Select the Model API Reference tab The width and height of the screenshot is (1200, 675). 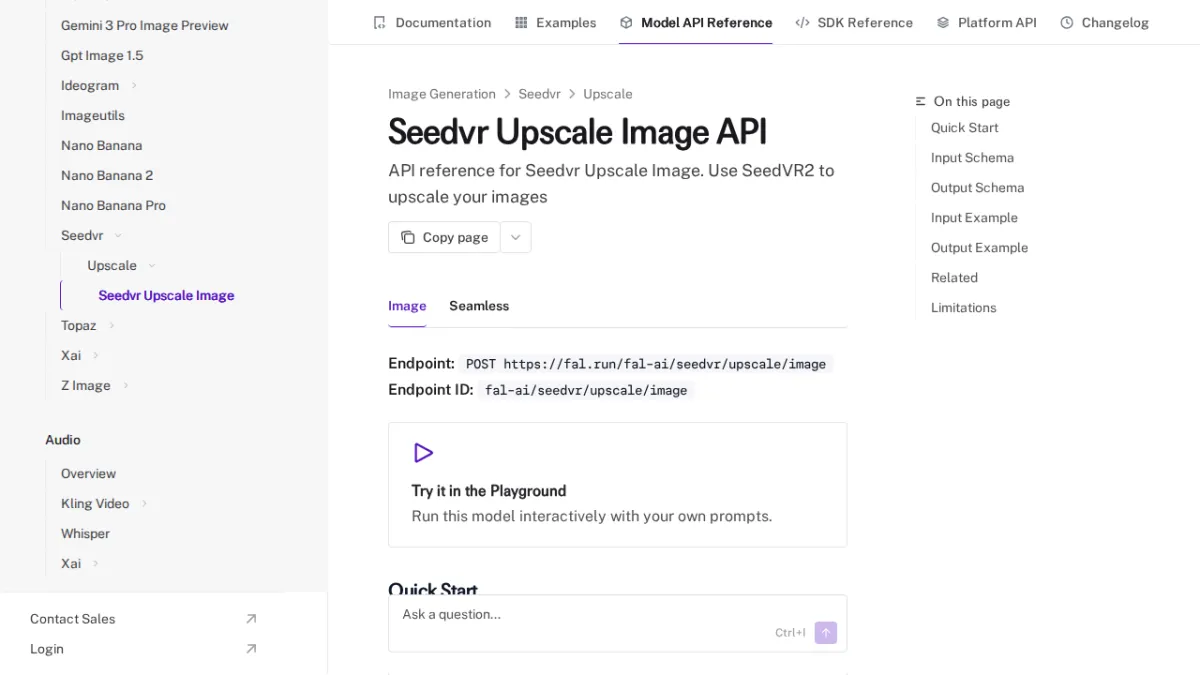tap(696, 22)
